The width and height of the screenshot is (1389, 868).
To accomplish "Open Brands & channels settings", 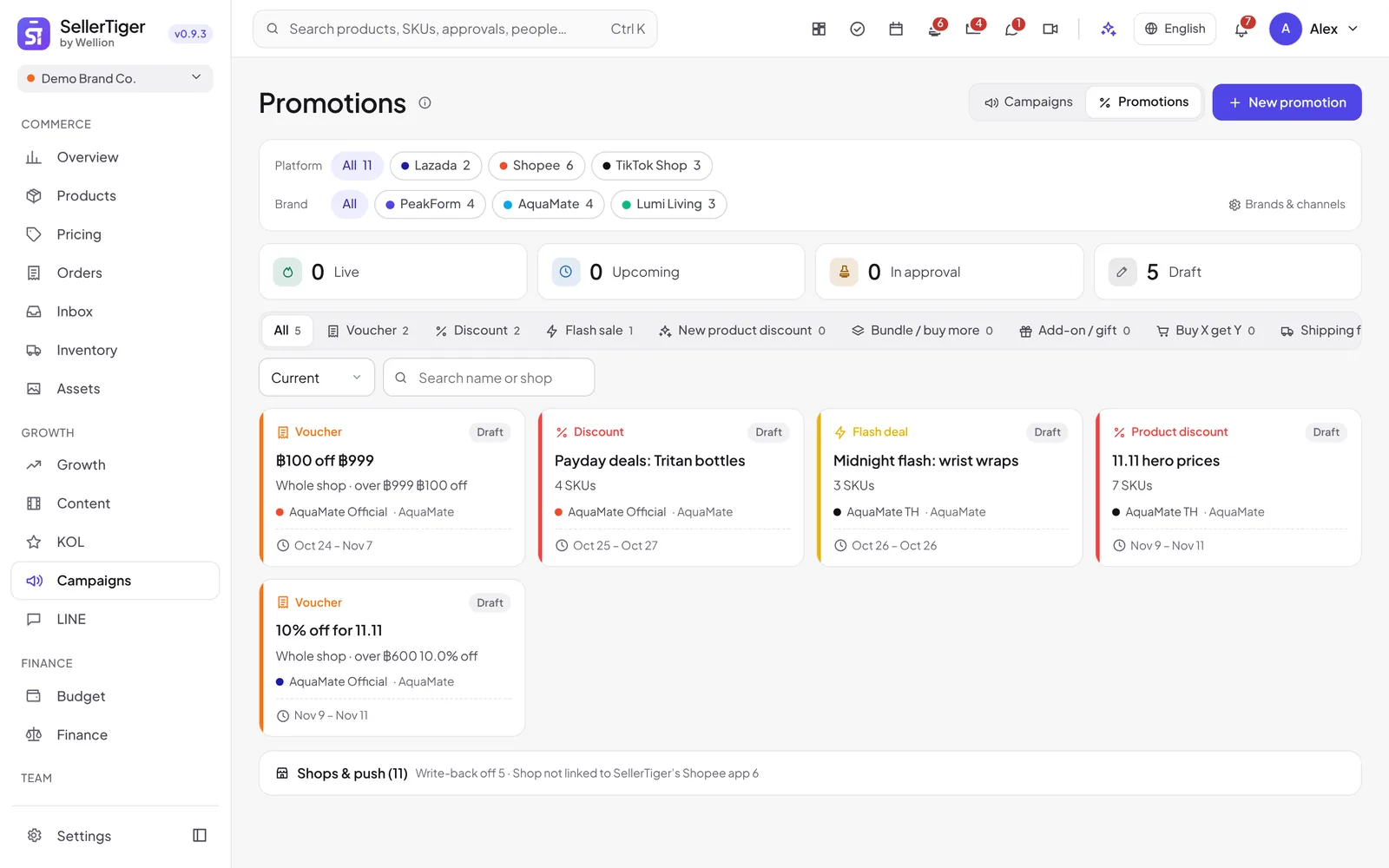I will (x=1287, y=204).
